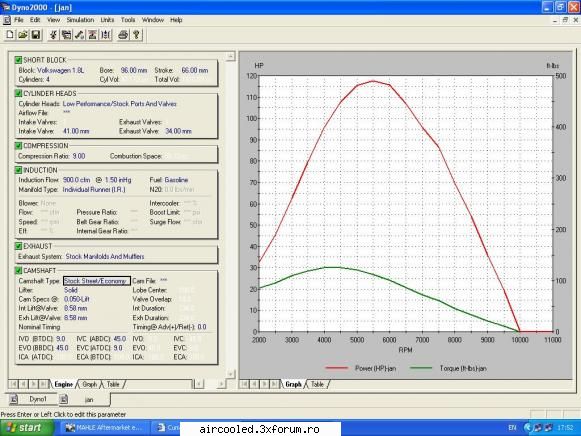Viewport: 581px width, 436px height.
Task: Click the wrench toolbar icon
Action: 79,35
